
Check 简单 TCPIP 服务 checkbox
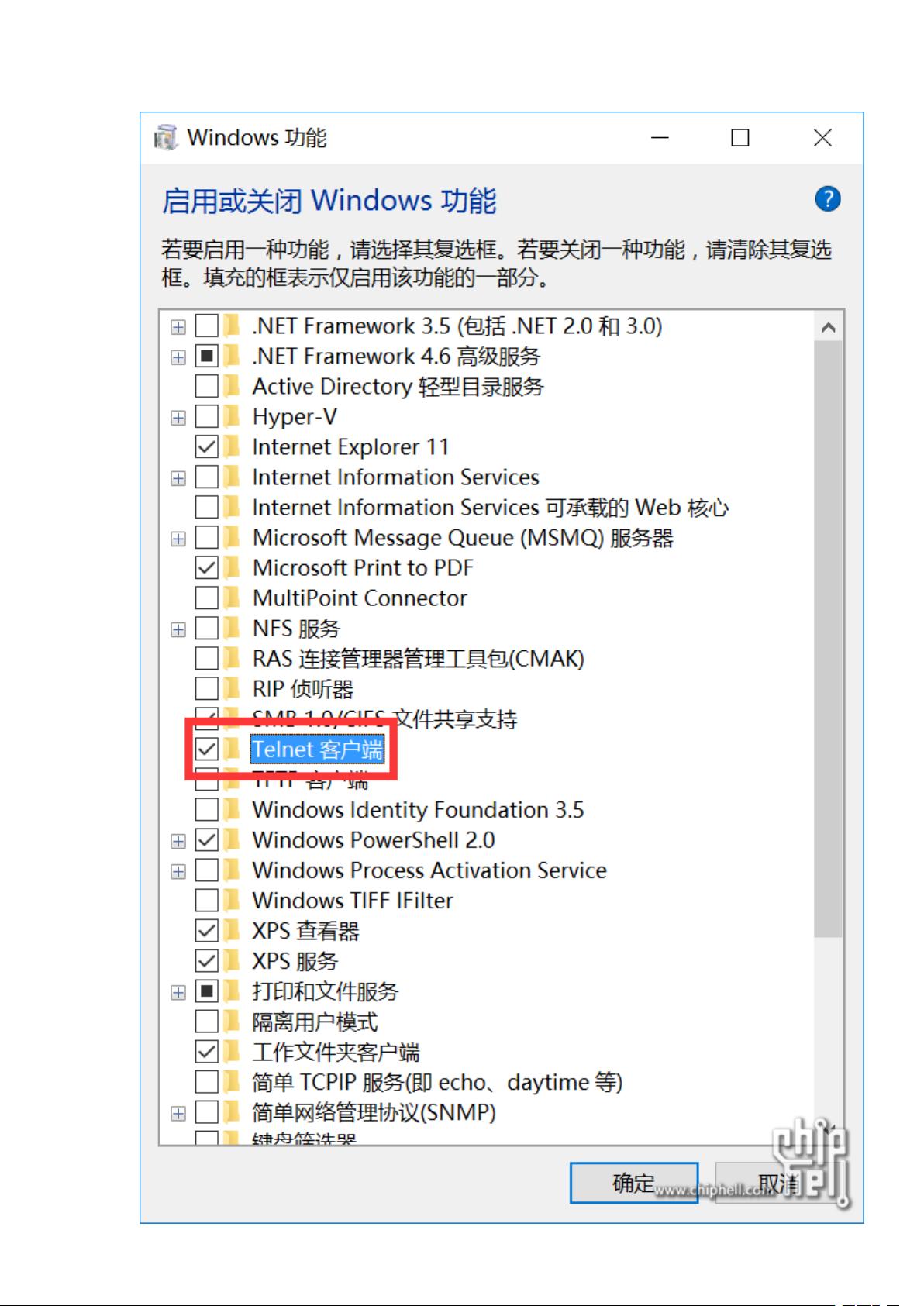coord(206,1082)
